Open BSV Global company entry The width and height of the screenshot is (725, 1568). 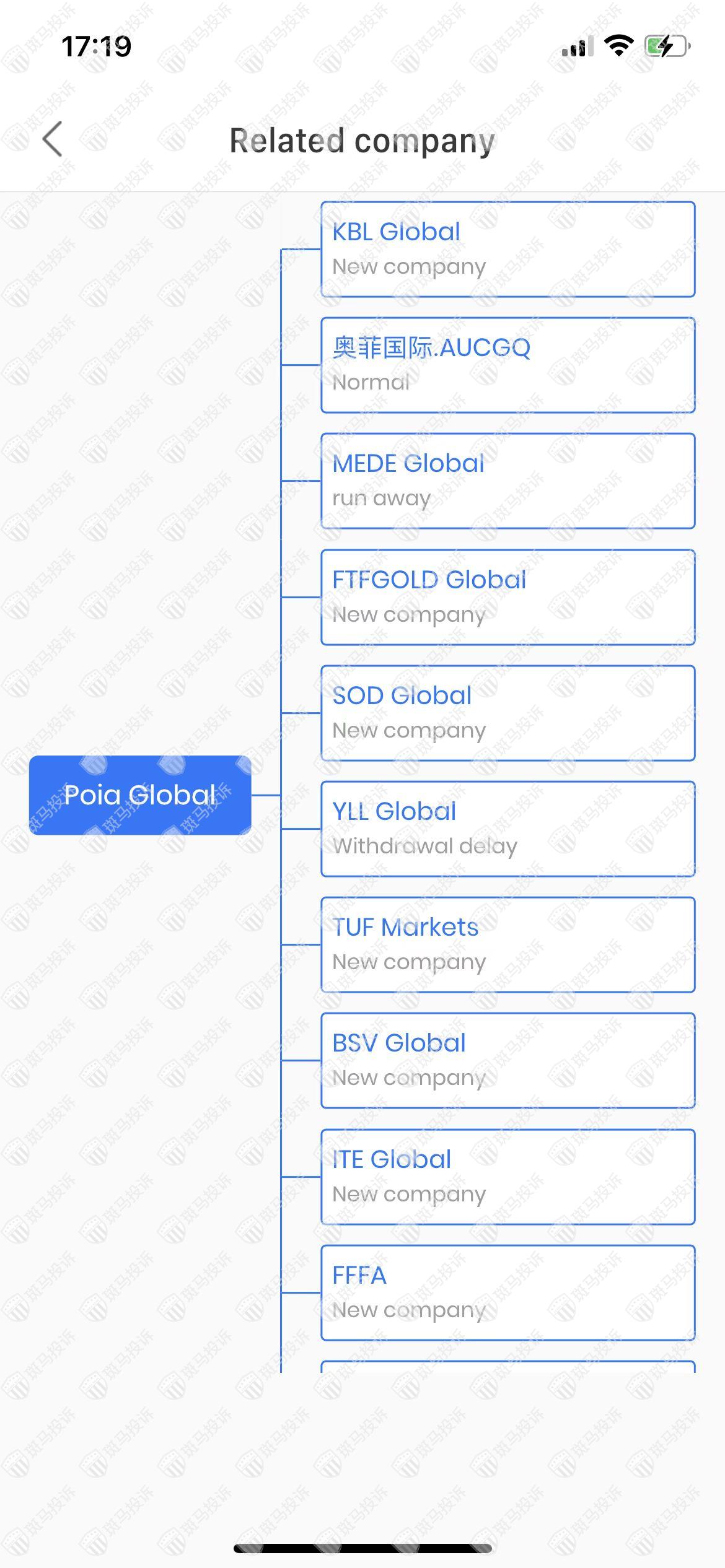[x=507, y=1060]
